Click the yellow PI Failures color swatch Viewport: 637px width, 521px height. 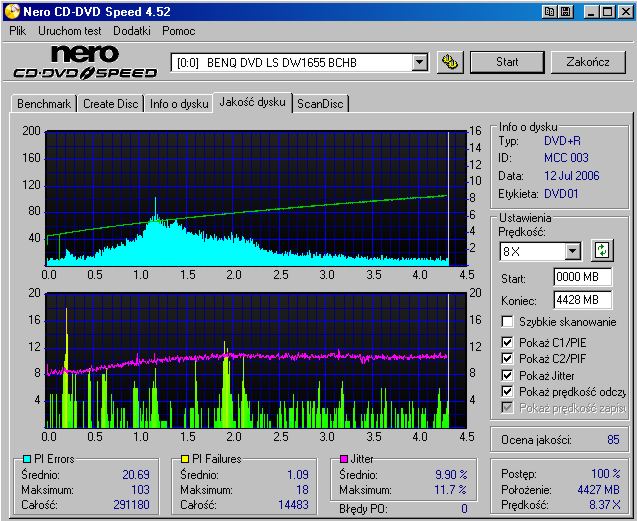(185, 459)
